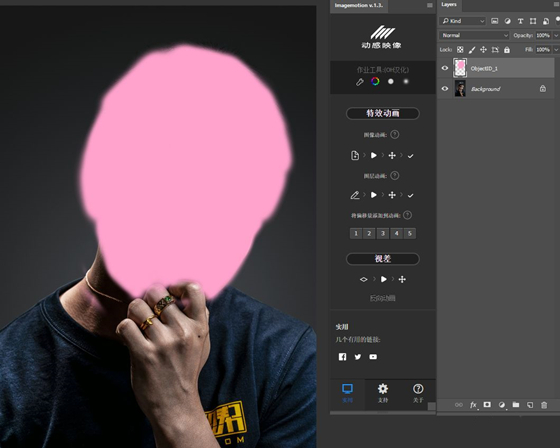This screenshot has height=448, width=560.
Task: Open the Facebook link
Action: 342,357
